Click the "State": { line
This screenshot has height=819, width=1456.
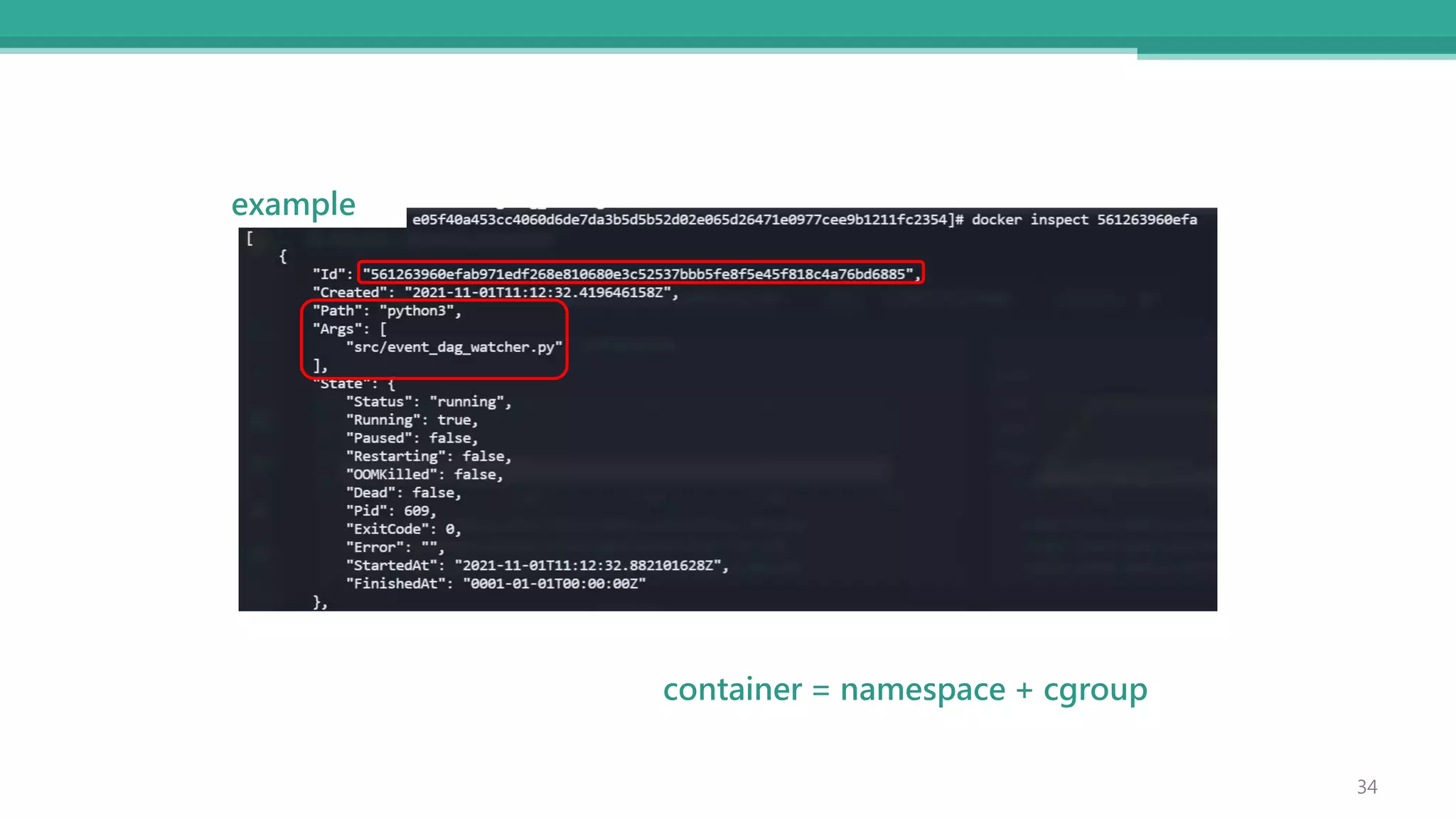[354, 384]
